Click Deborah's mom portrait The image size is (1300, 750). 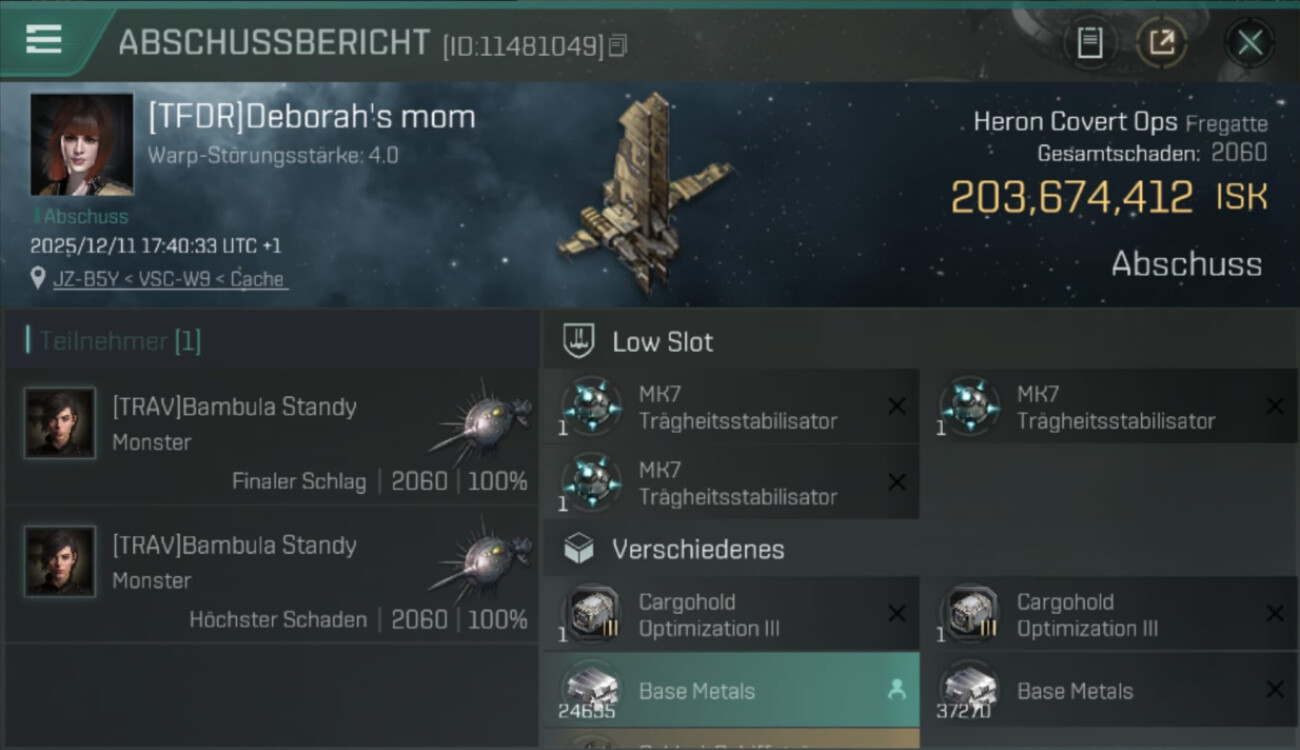[82, 145]
